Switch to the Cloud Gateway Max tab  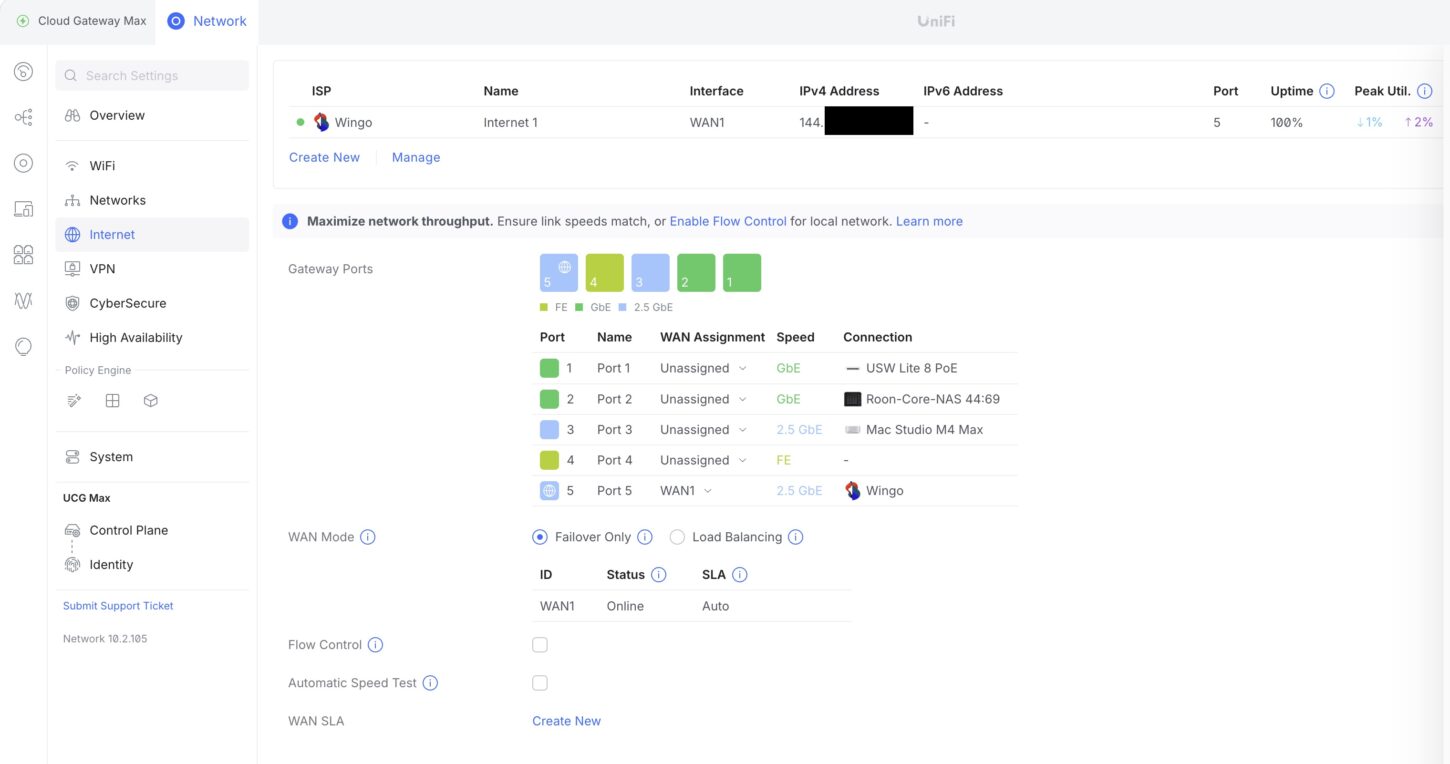(80, 21)
